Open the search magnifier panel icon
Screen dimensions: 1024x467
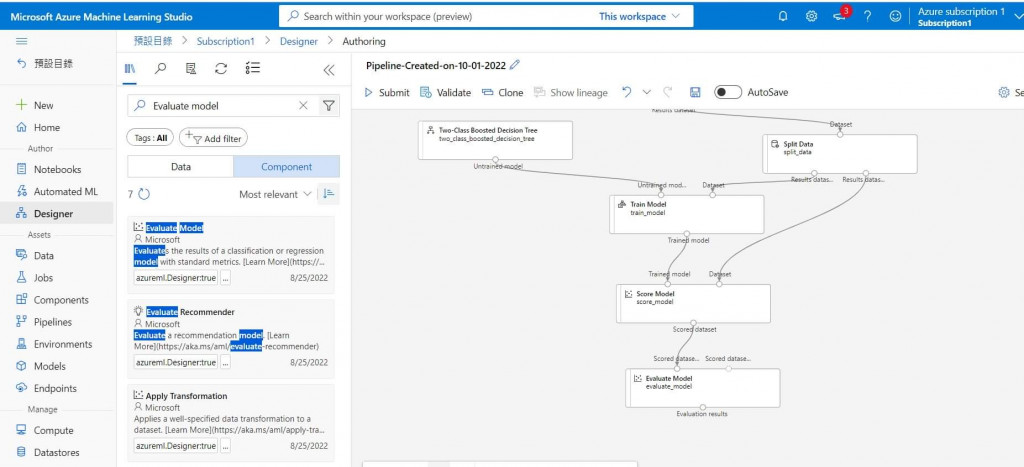[160, 69]
